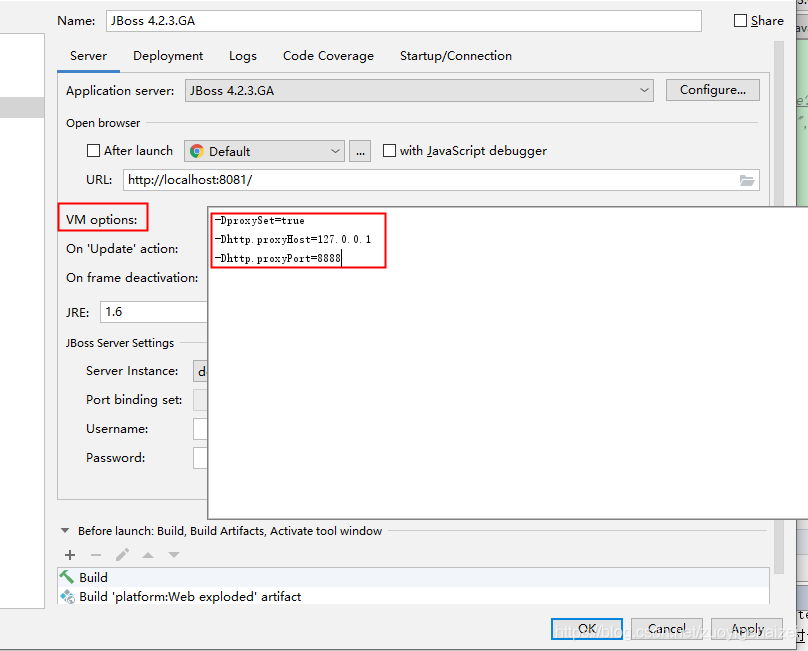Screen dimensions: 808x651
Task: Click the hammer icon of the Build task
Action: 67,577
